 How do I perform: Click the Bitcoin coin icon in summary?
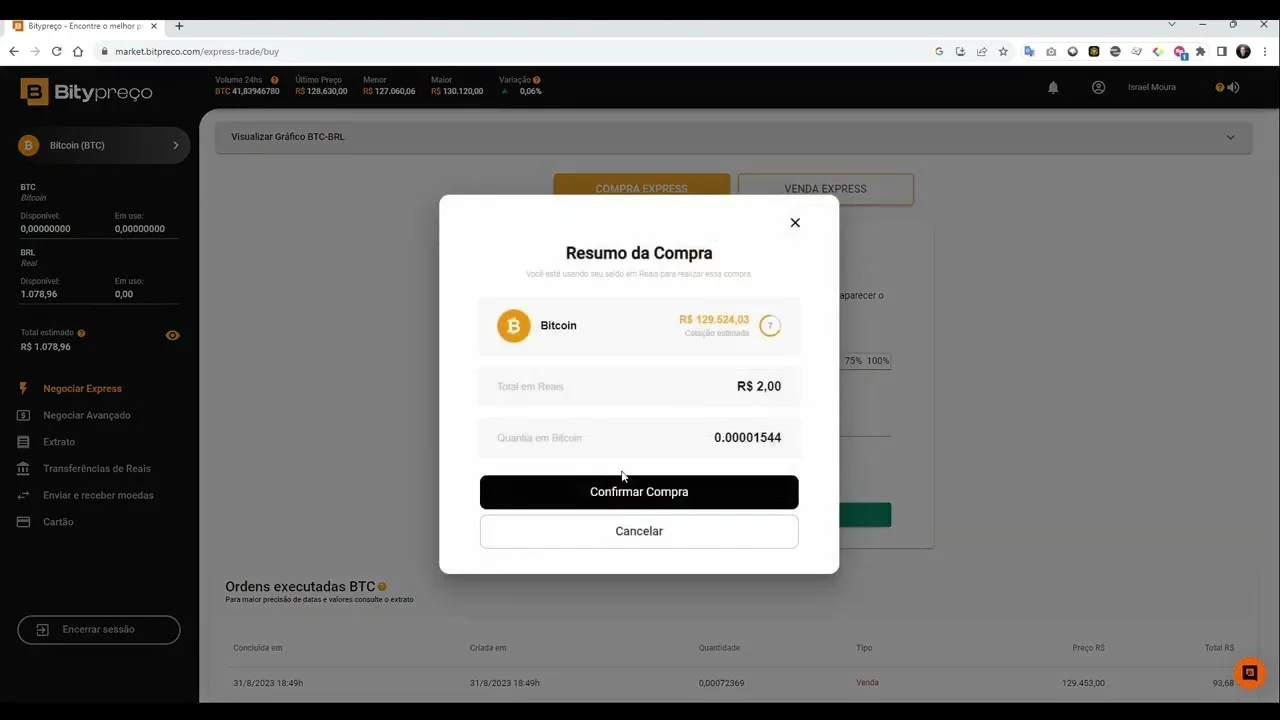[514, 326]
